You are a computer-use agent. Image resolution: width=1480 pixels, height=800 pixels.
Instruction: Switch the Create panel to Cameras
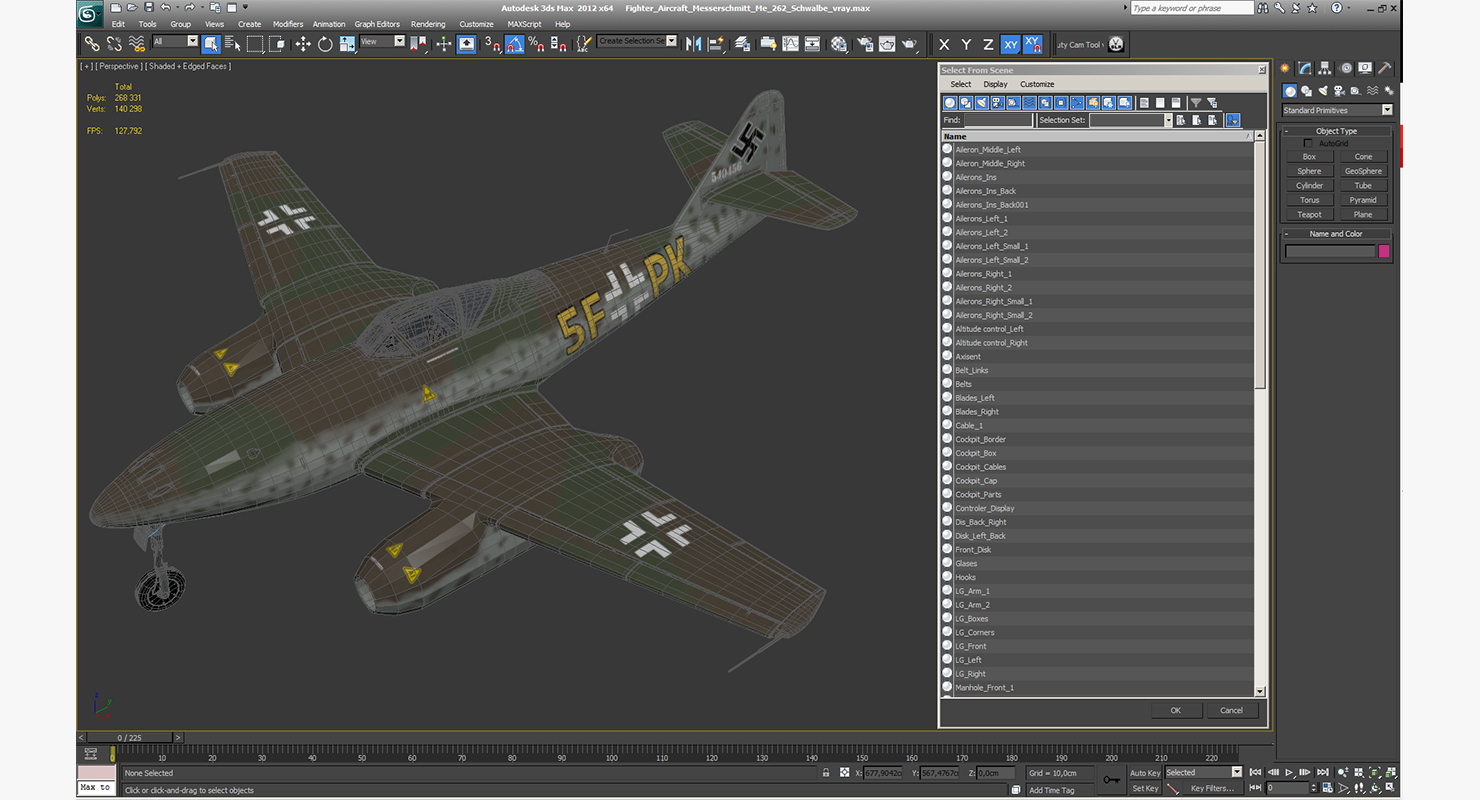1339,91
